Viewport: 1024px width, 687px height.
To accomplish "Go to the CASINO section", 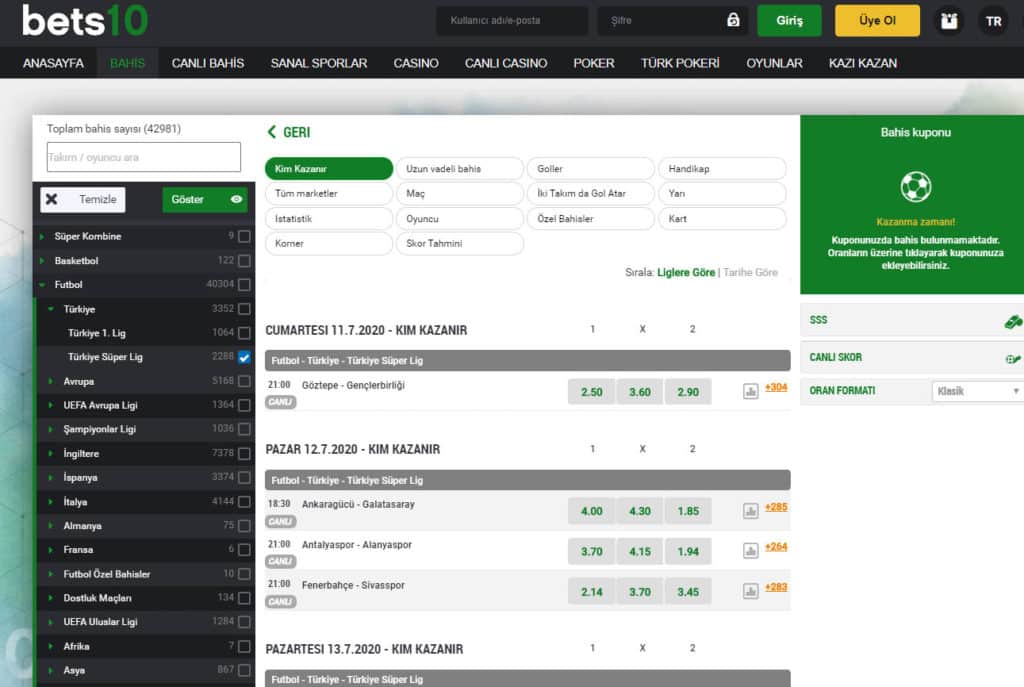I will (416, 63).
